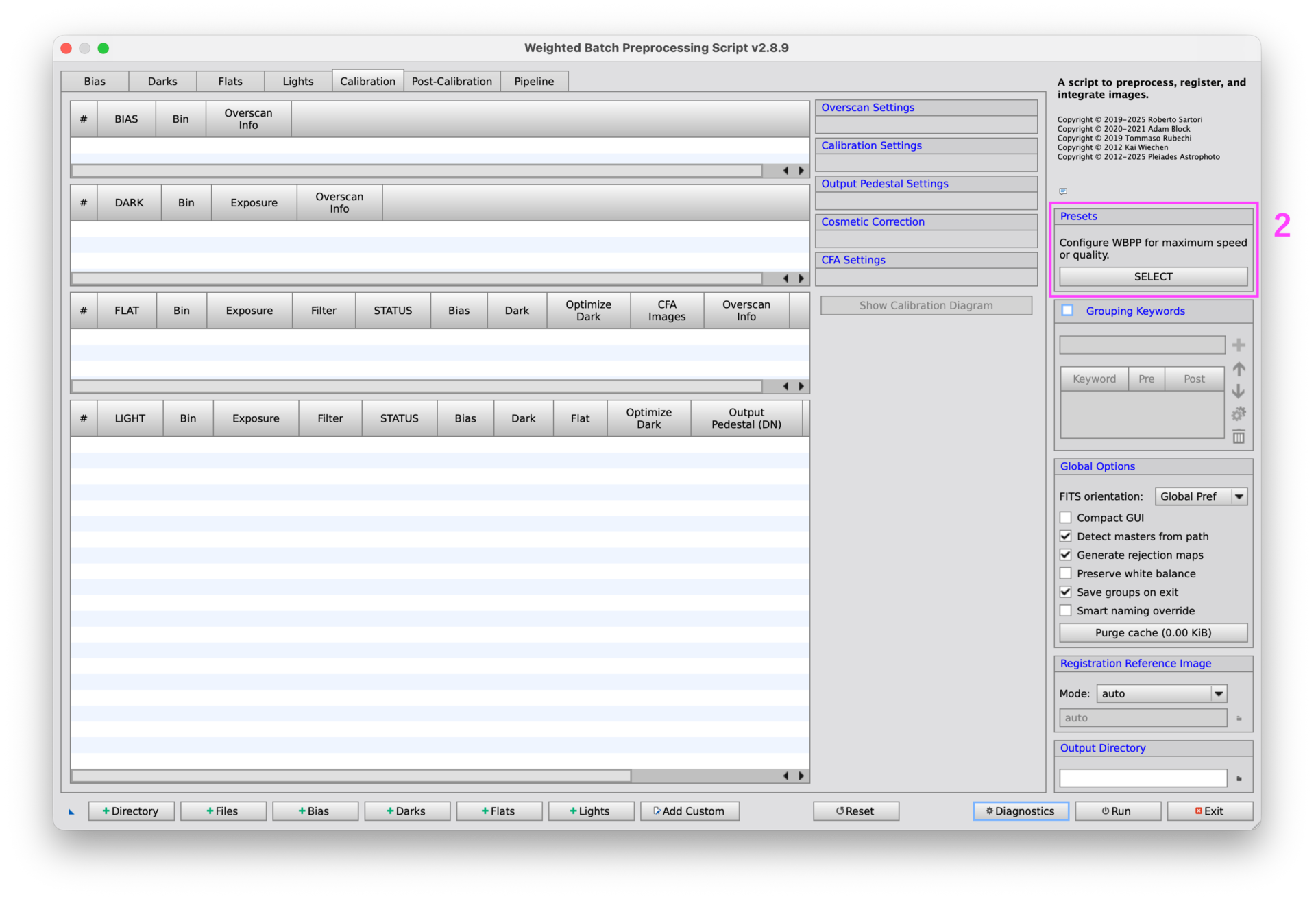
Task: Click the Output Directory text field
Action: coord(1142,778)
